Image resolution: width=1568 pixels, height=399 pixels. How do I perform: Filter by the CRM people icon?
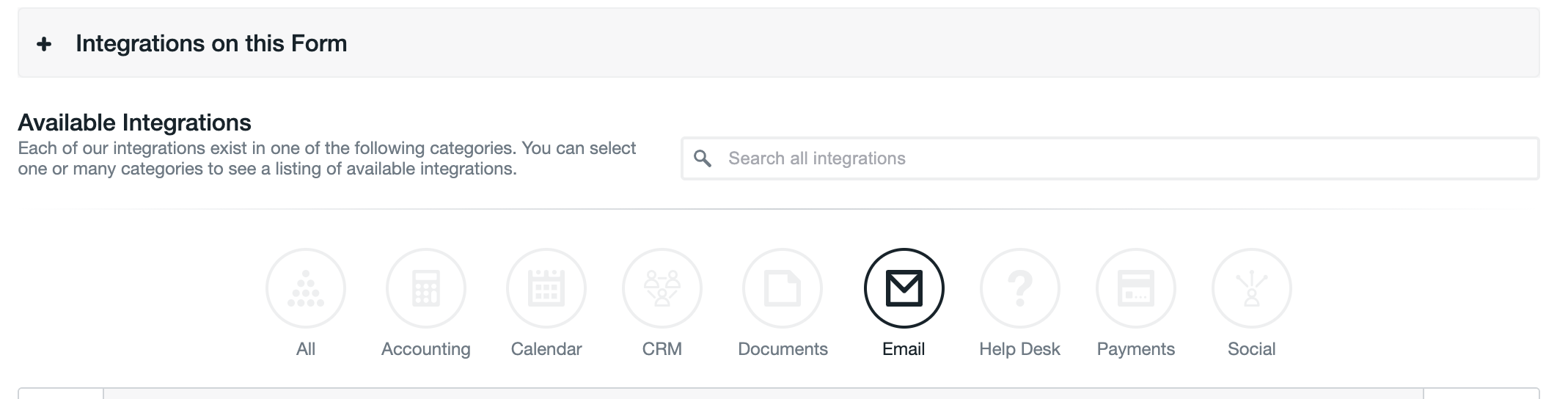tap(662, 288)
